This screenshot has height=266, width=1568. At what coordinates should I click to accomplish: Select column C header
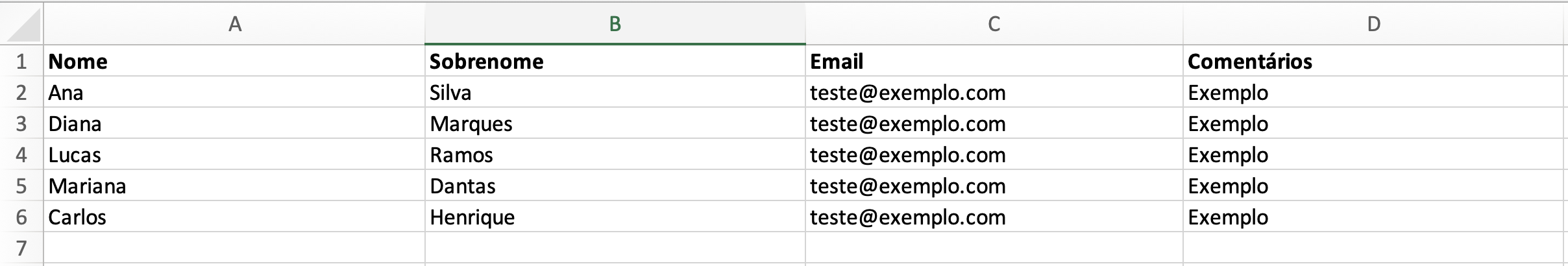click(x=994, y=25)
